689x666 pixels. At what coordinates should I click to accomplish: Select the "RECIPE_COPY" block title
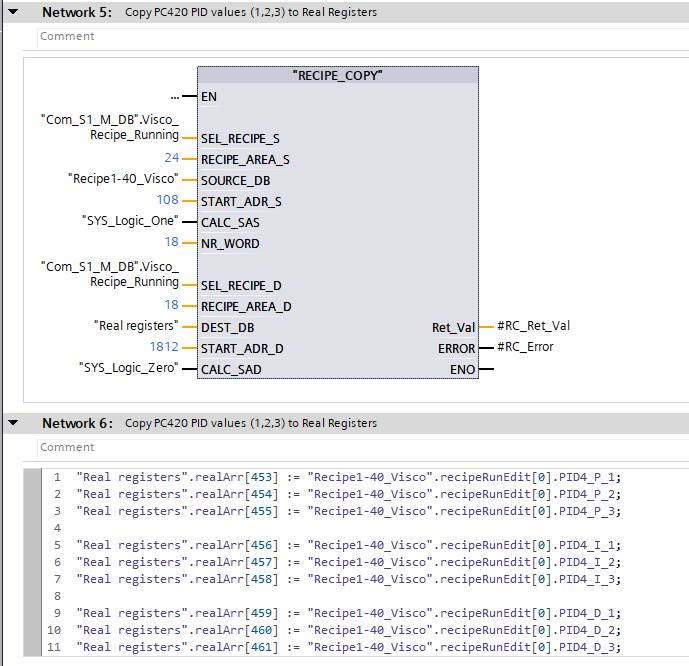(x=337, y=75)
